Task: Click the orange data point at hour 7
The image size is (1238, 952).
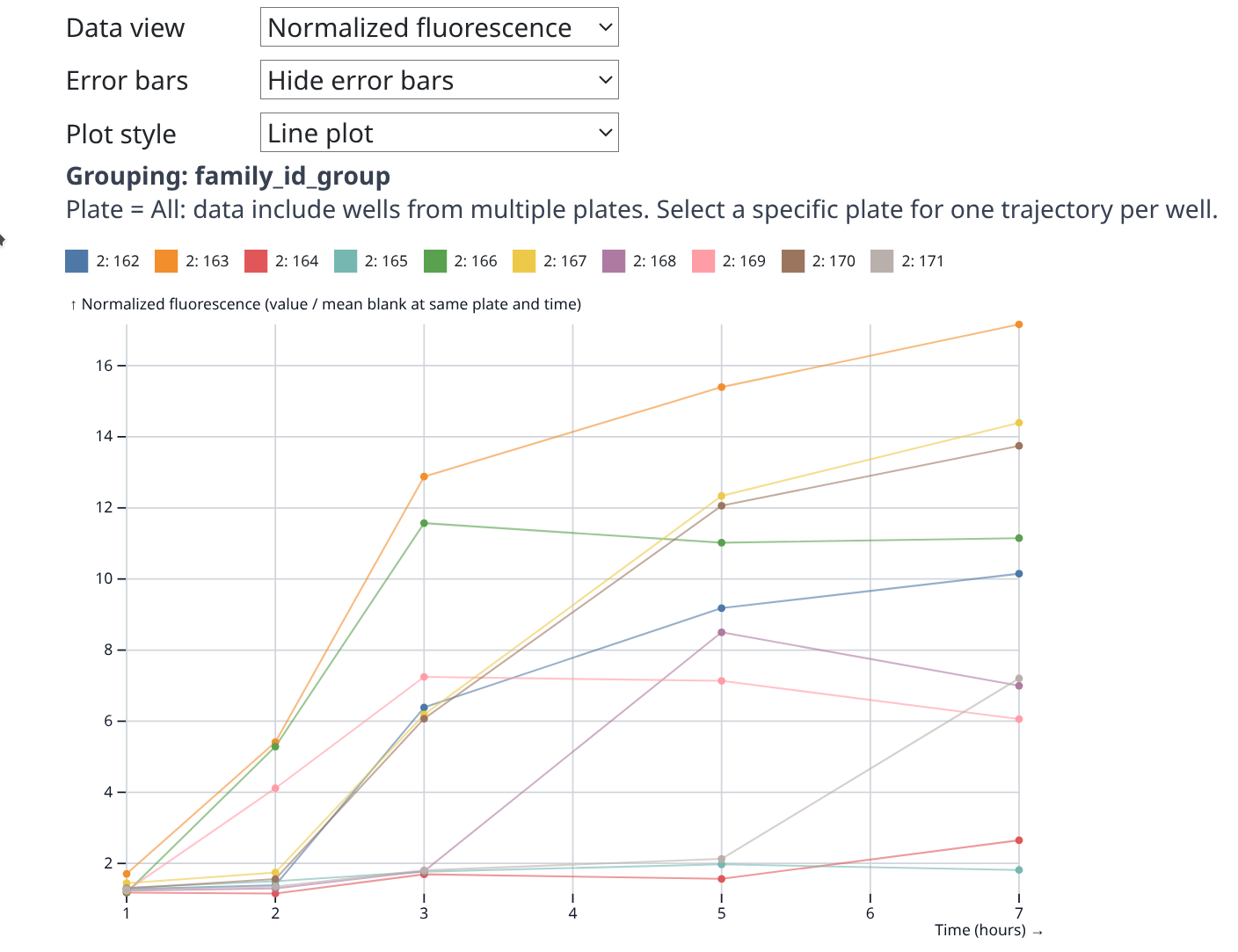Action: click(x=1019, y=324)
